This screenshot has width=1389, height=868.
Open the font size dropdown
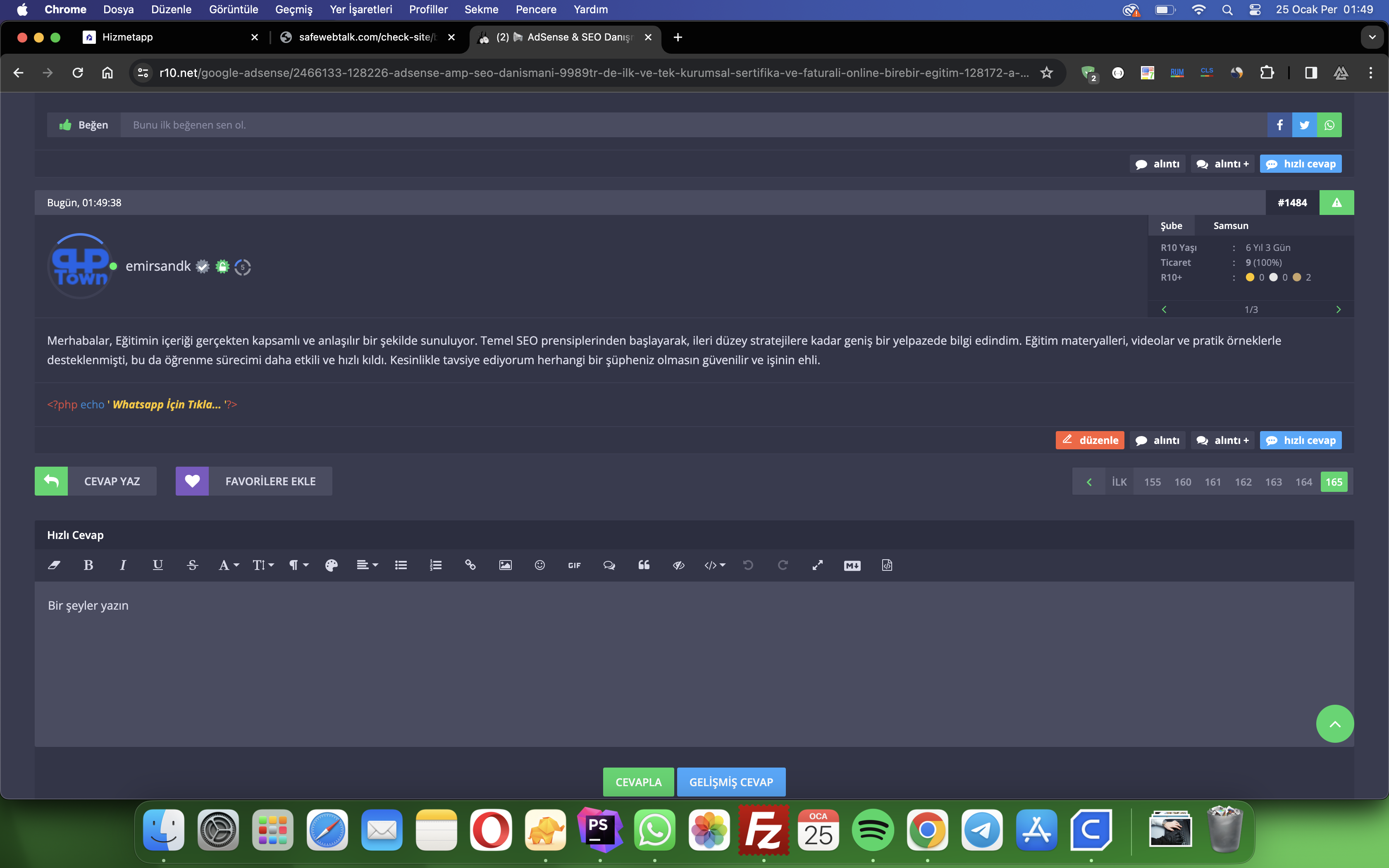point(263,565)
